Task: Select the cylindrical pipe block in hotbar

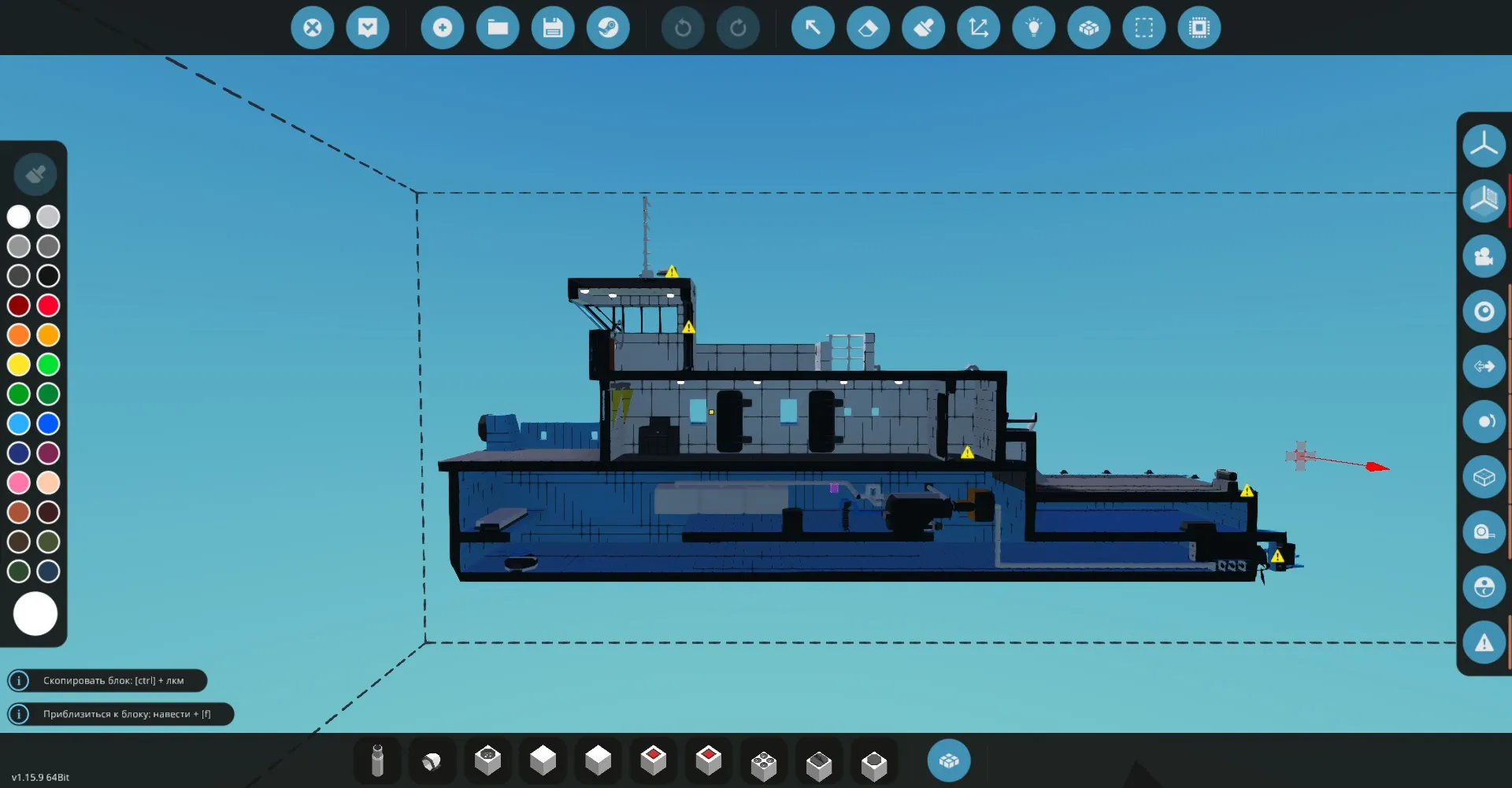Action: pyautogui.click(x=377, y=761)
